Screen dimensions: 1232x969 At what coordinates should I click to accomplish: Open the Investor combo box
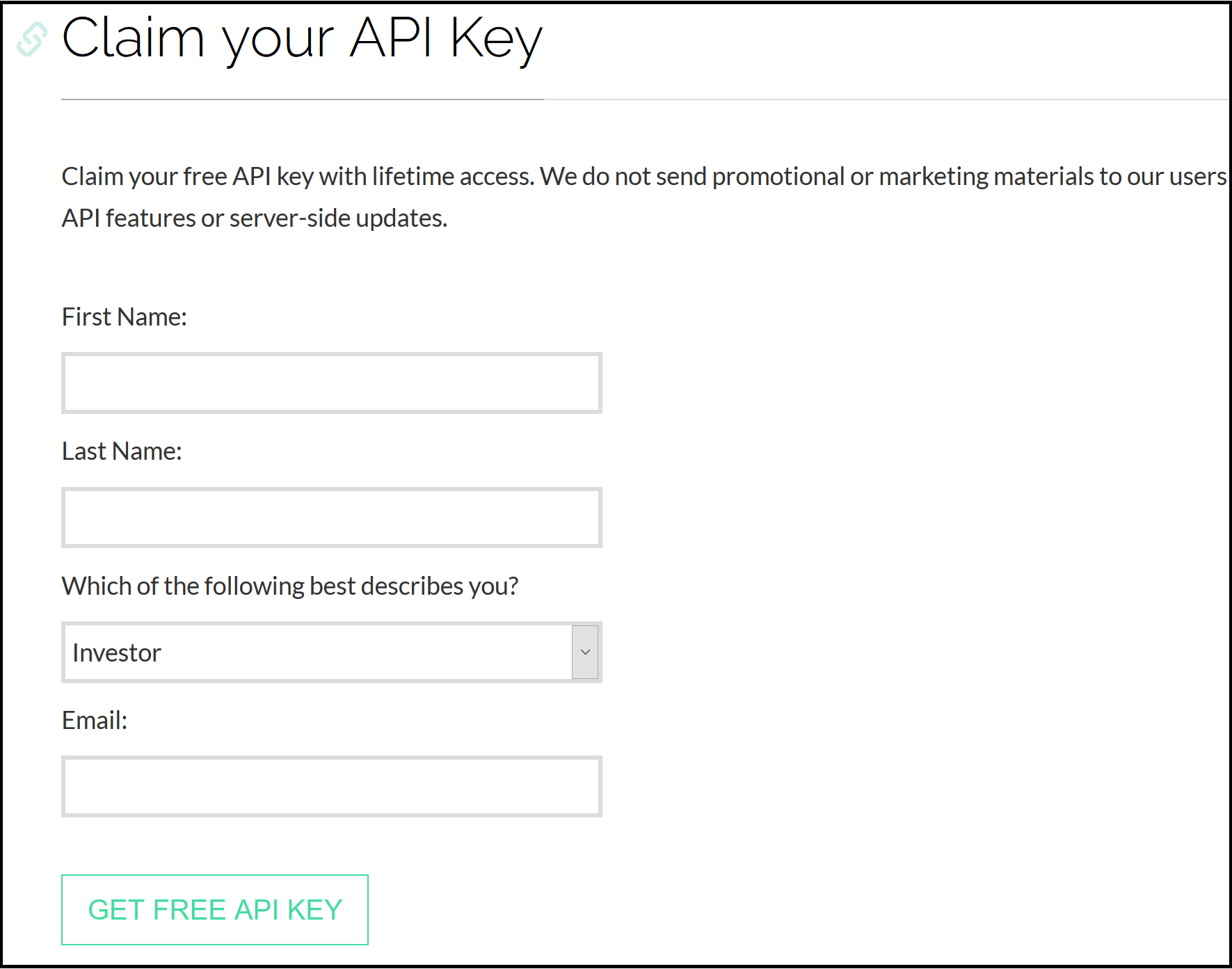pos(332,652)
